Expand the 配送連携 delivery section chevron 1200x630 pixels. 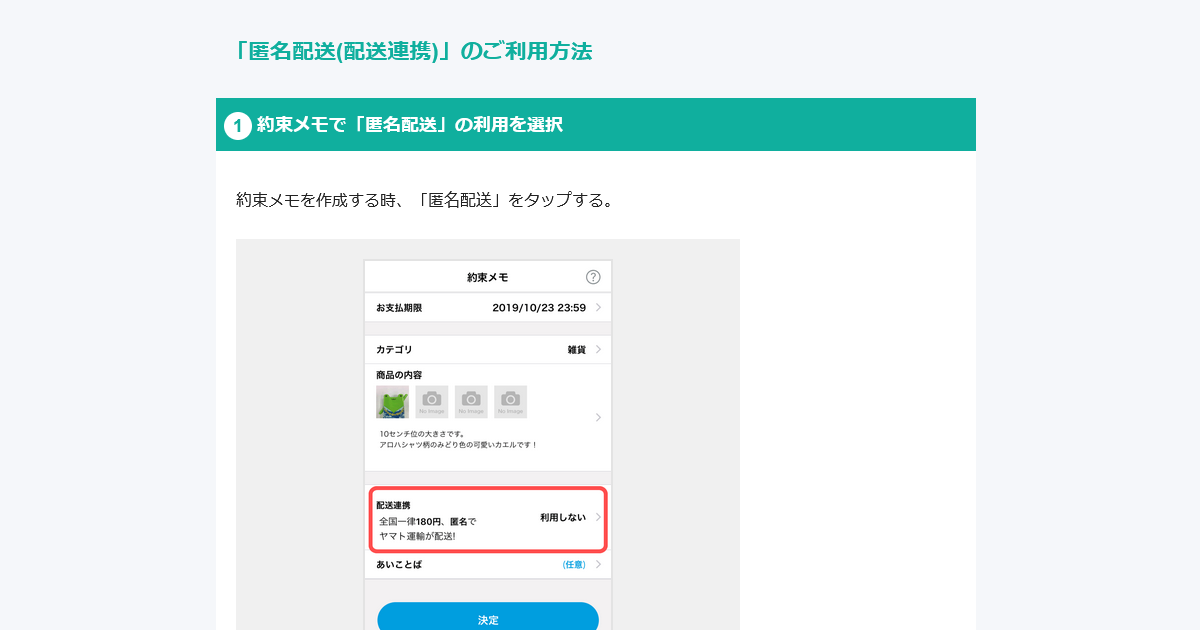pyautogui.click(x=599, y=520)
